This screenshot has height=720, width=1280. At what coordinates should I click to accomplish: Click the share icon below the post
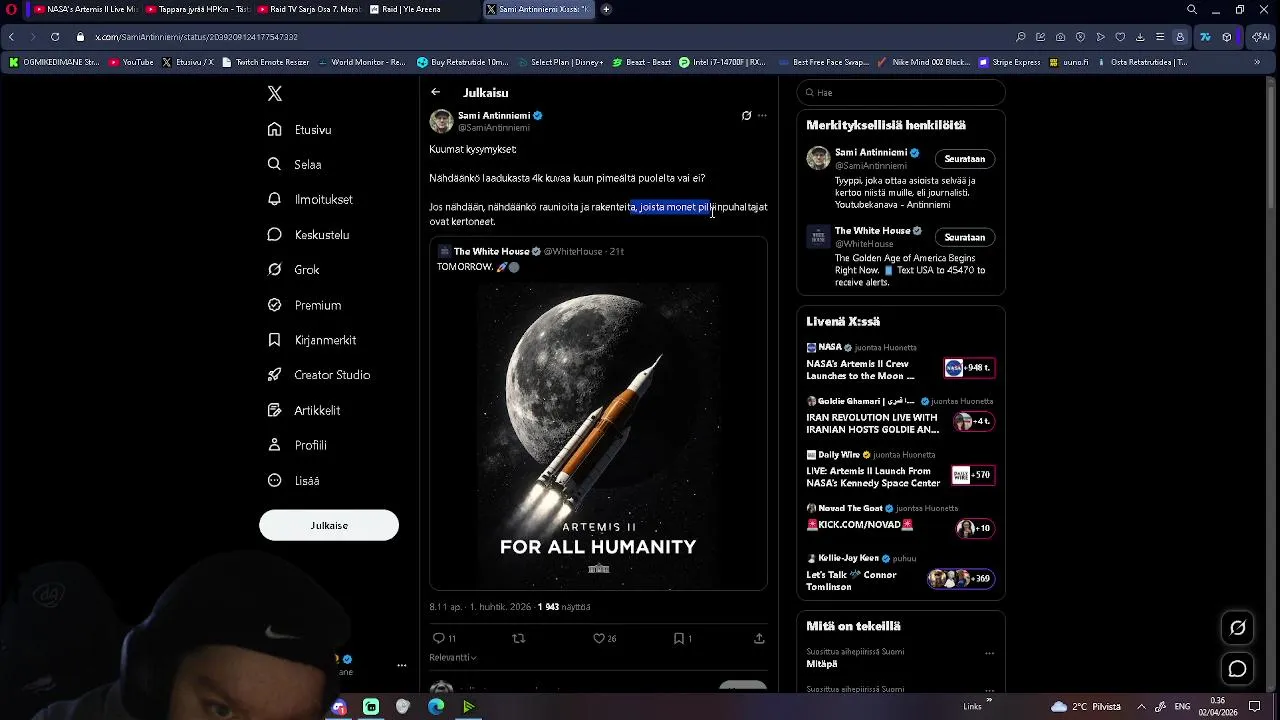click(x=759, y=638)
